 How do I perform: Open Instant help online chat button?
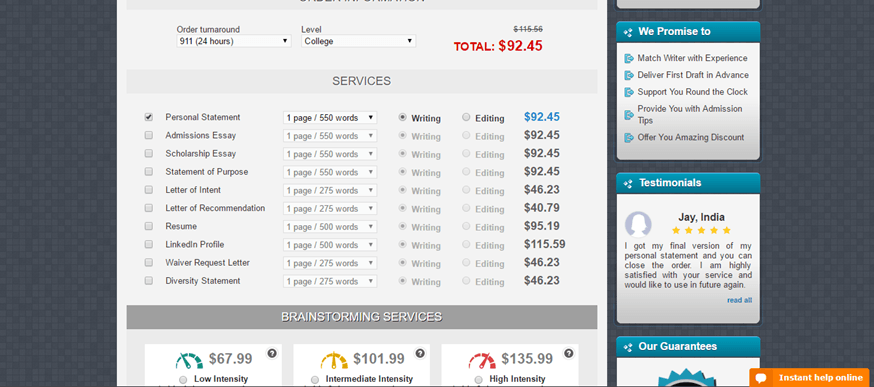coord(809,378)
